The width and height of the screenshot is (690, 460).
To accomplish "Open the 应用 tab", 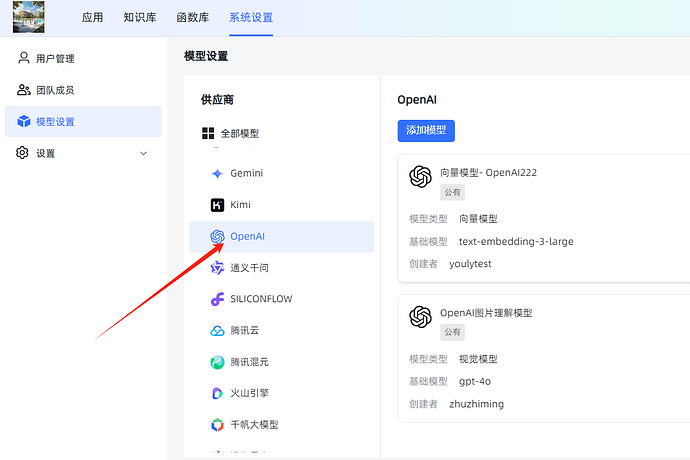I will click(x=92, y=17).
